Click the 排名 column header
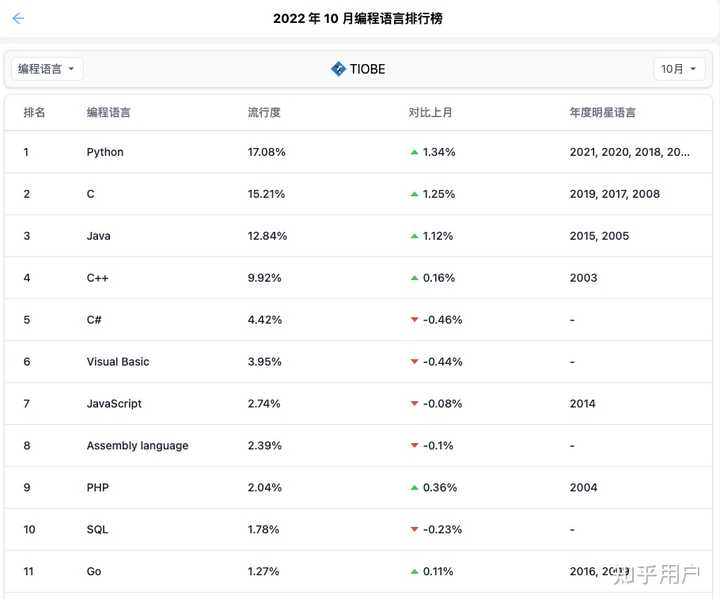The width and height of the screenshot is (720, 599). [x=34, y=112]
